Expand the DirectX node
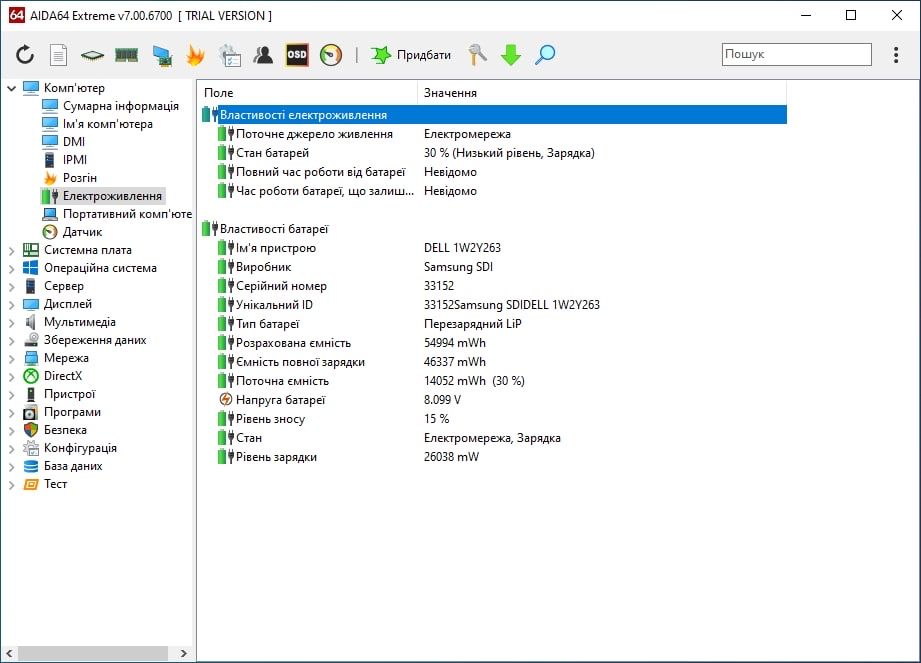The width and height of the screenshot is (921, 663). 11,377
